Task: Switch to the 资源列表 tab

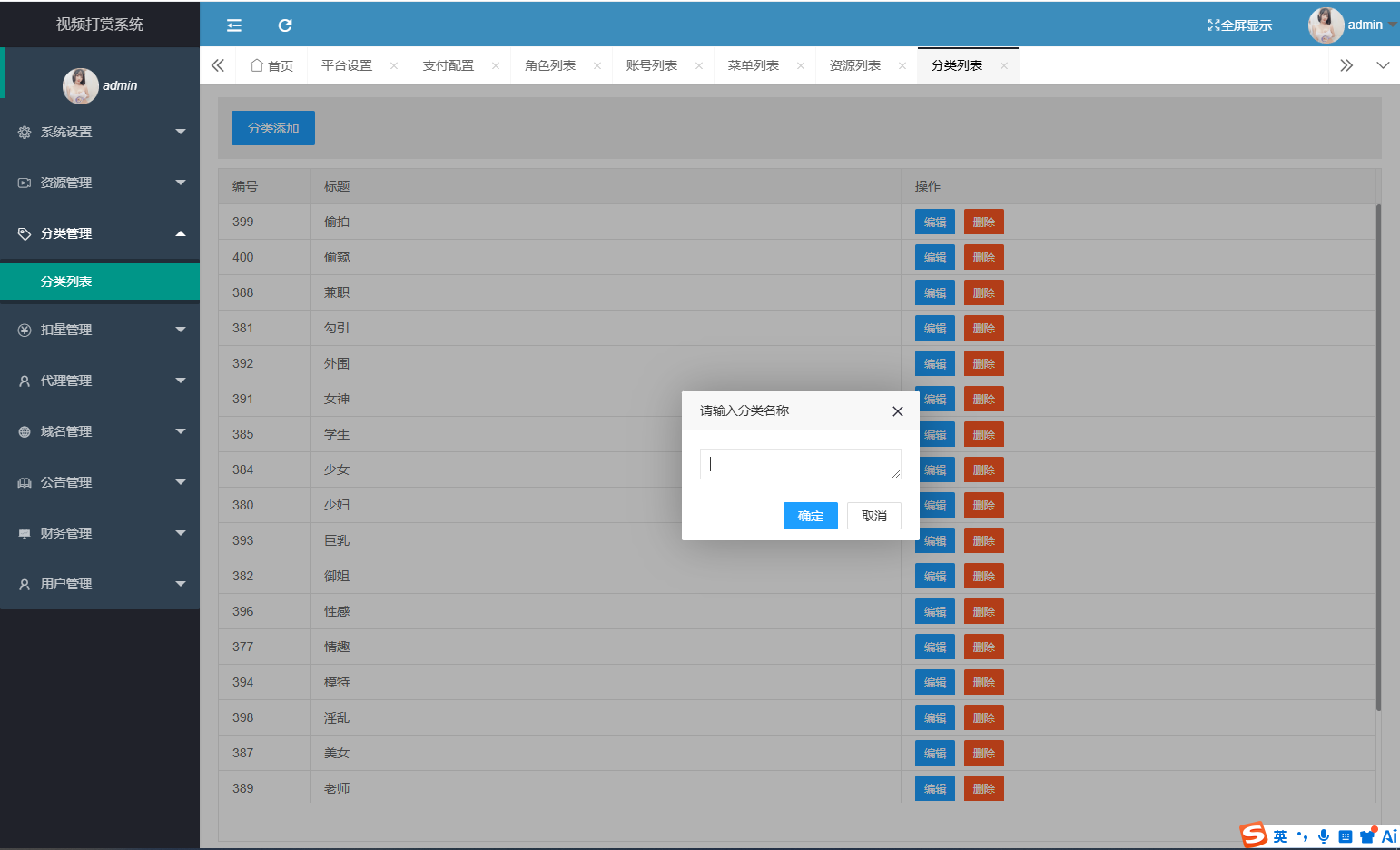Action: point(855,65)
